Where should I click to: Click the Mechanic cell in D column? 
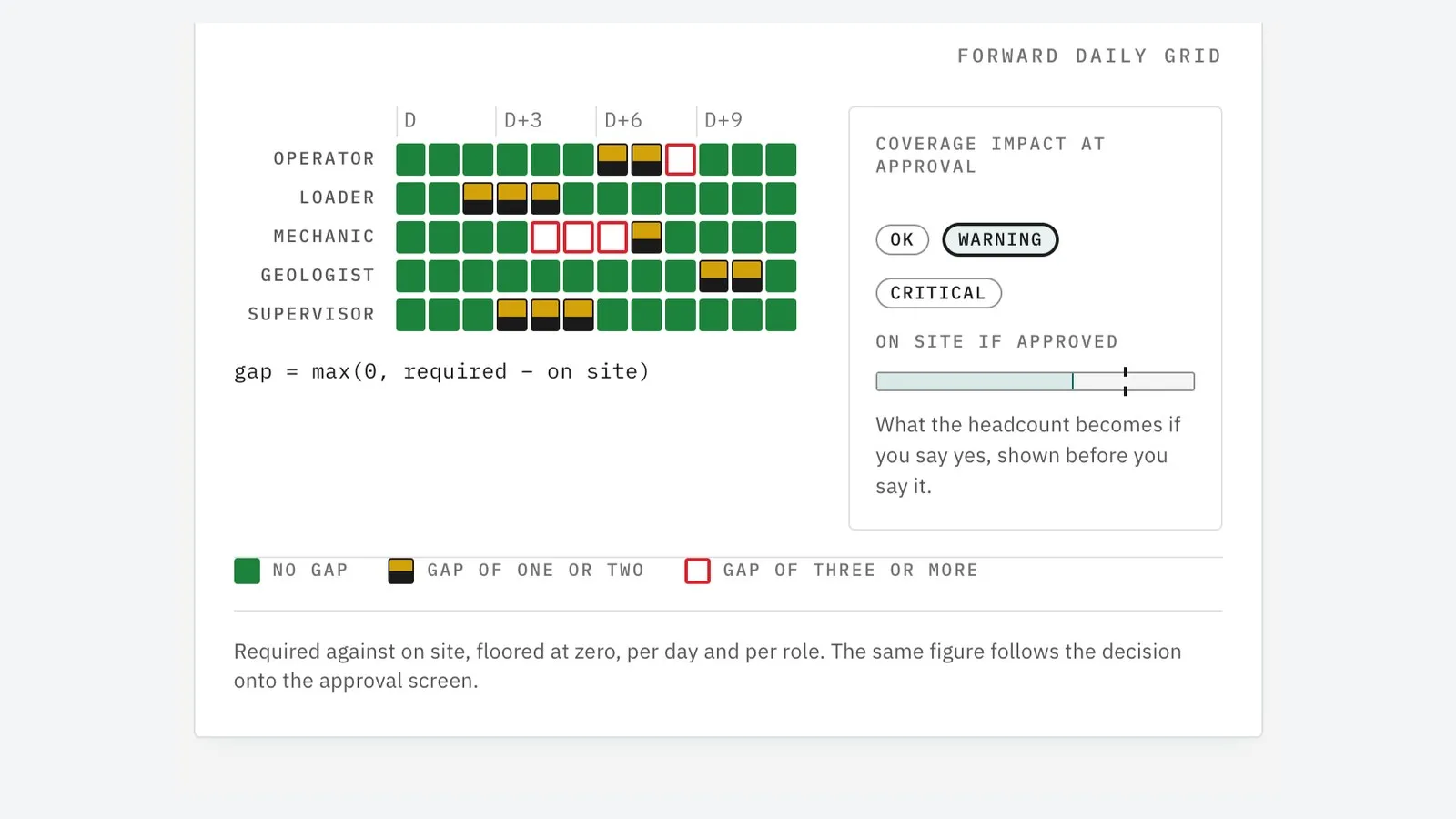click(x=410, y=238)
